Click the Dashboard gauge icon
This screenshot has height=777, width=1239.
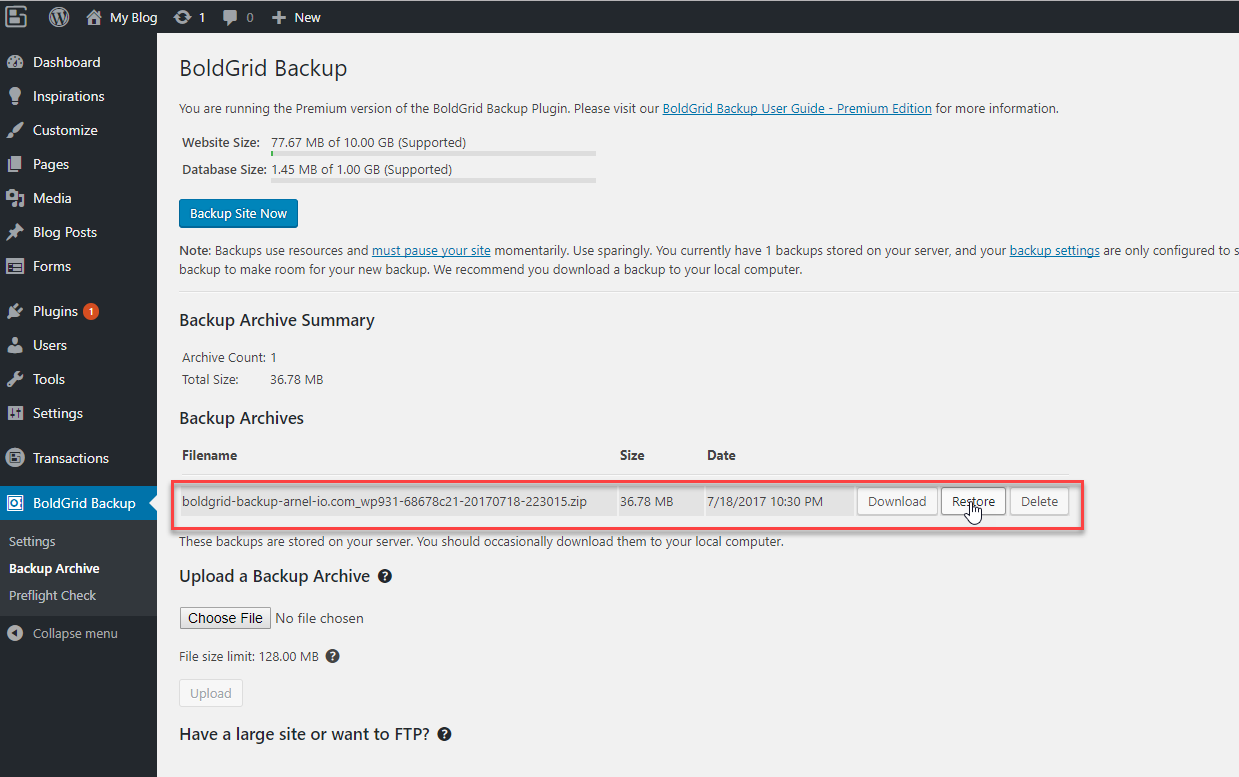(15, 62)
